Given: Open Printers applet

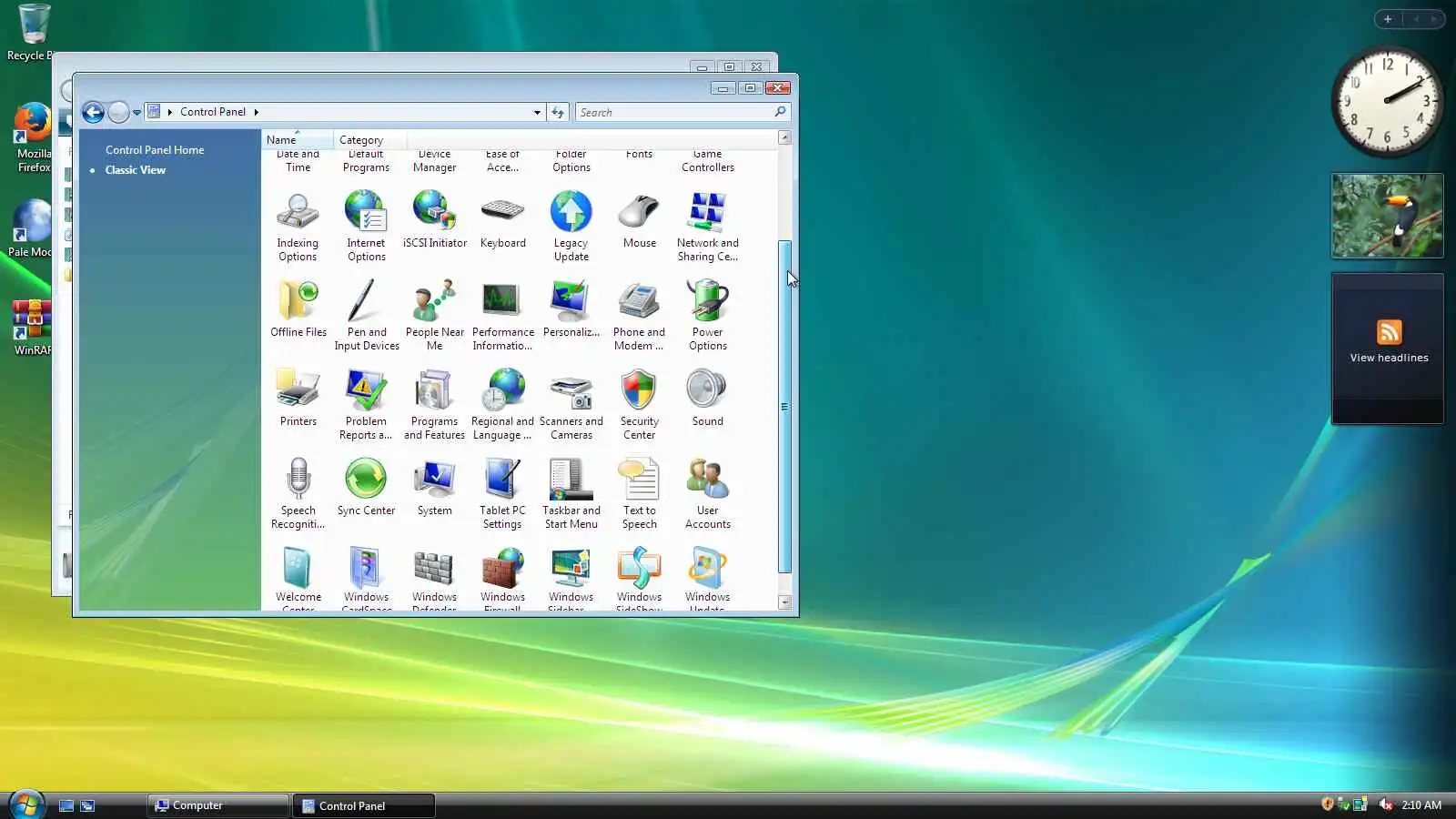Looking at the screenshot, I should tap(298, 399).
